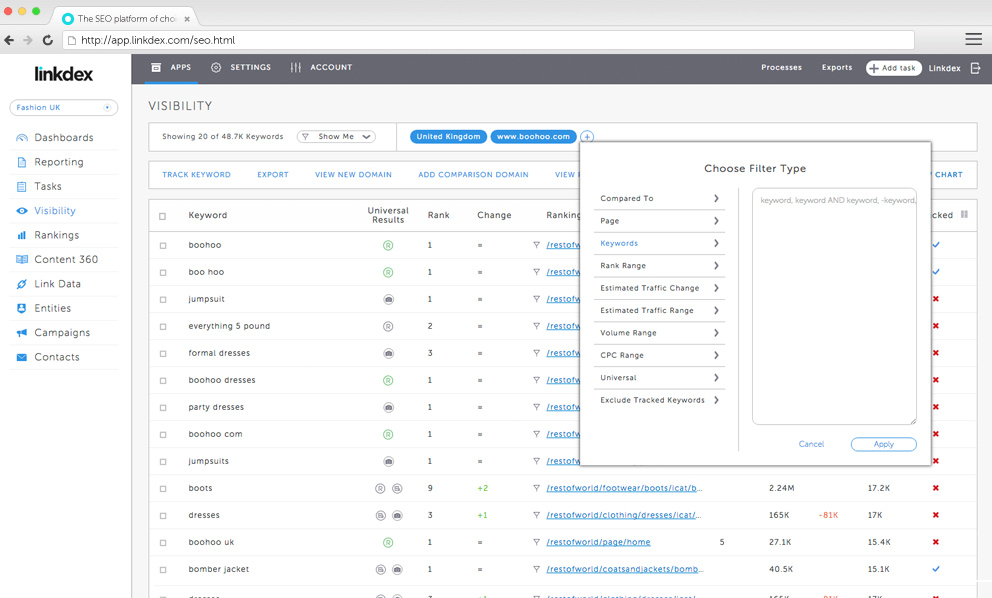This screenshot has width=992, height=598.
Task: Click filter funnel icon in boohoo uk row
Action: tap(536, 542)
